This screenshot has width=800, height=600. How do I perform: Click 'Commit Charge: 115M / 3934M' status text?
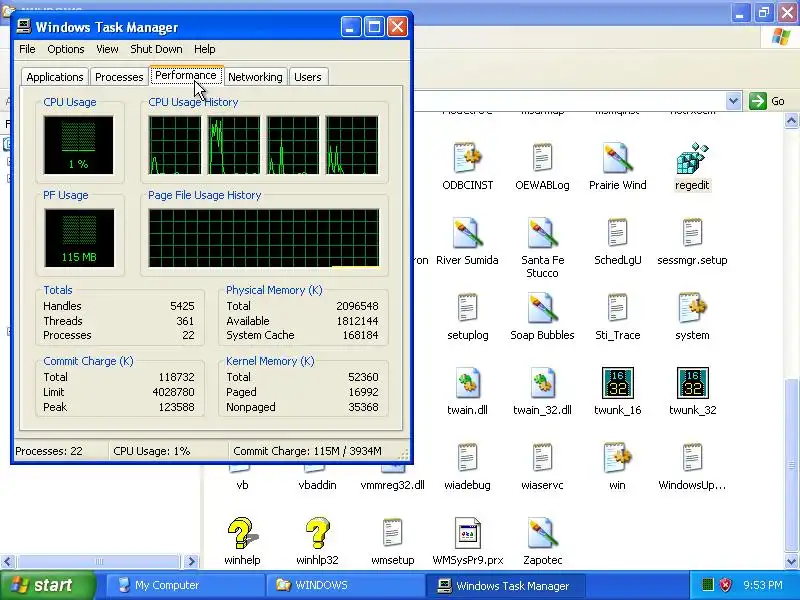[307, 451]
